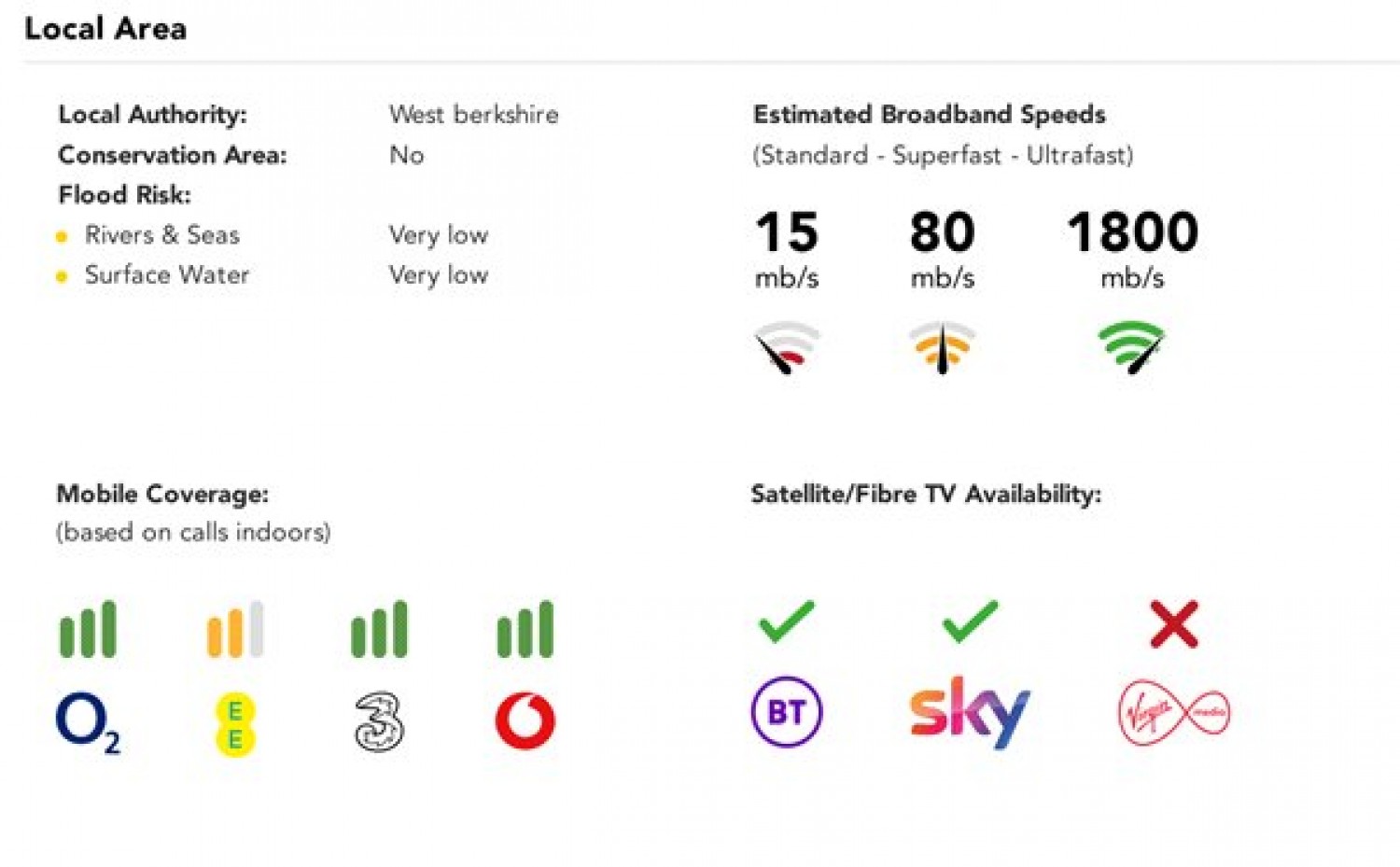This screenshot has width=1400, height=867.
Task: Click the signal bars above Vodafone
Action: click(x=525, y=629)
